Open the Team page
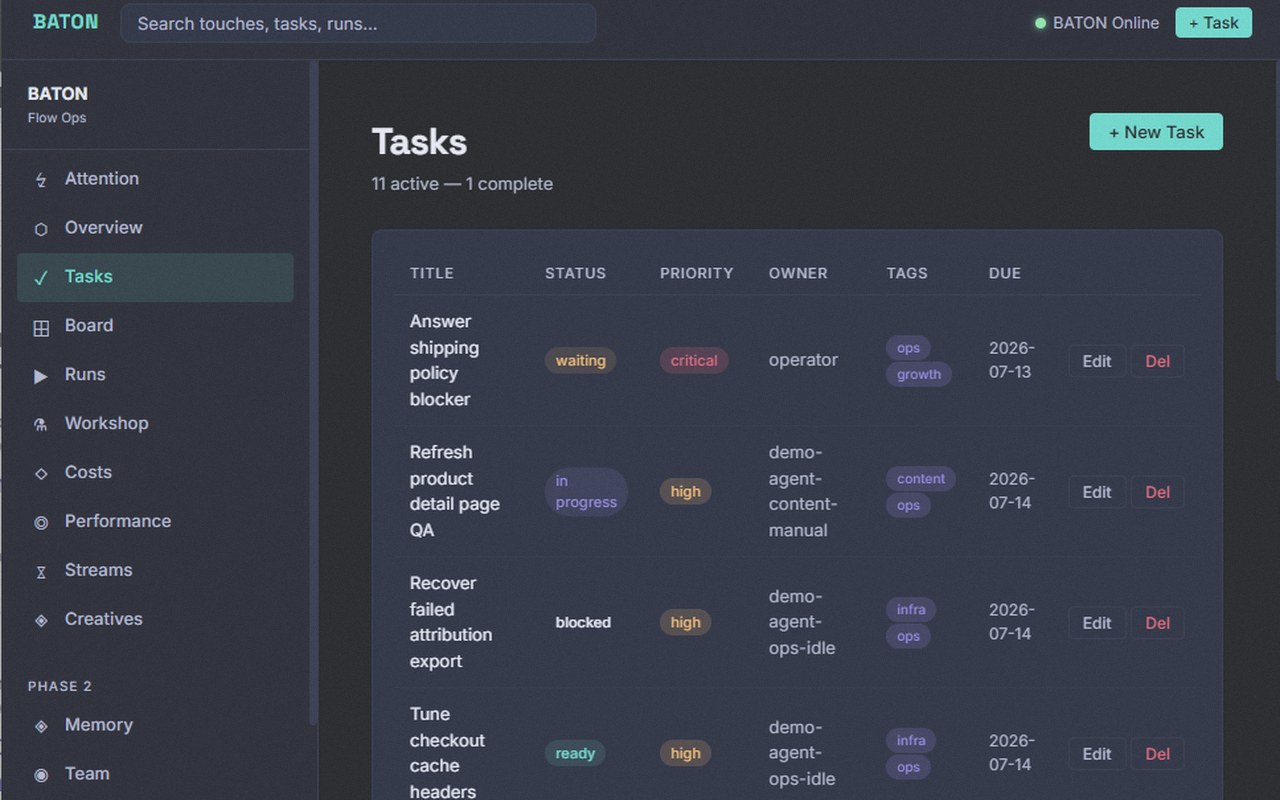The height and width of the screenshot is (800, 1280). point(155,774)
